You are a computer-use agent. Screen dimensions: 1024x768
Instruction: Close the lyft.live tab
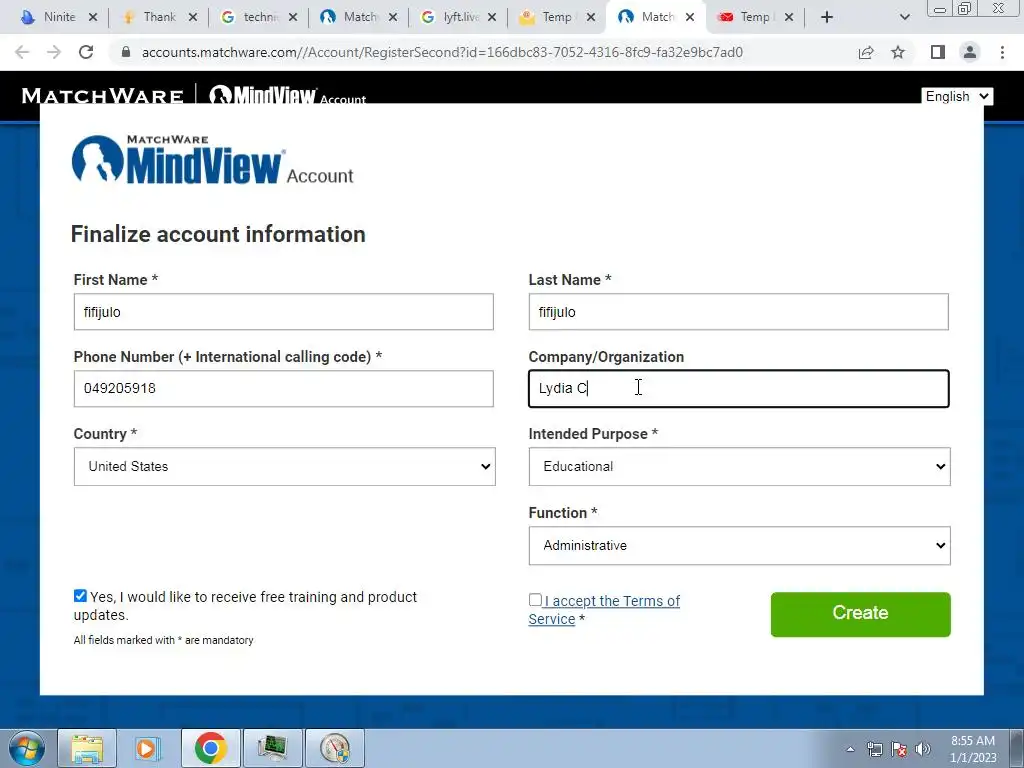(x=492, y=17)
